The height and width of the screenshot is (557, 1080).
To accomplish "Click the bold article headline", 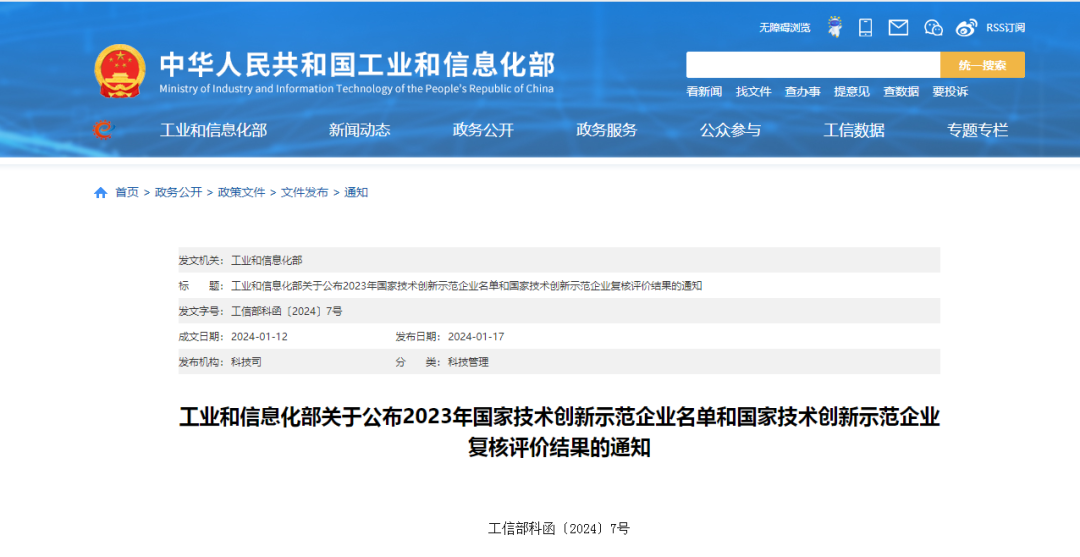I will pos(559,432).
